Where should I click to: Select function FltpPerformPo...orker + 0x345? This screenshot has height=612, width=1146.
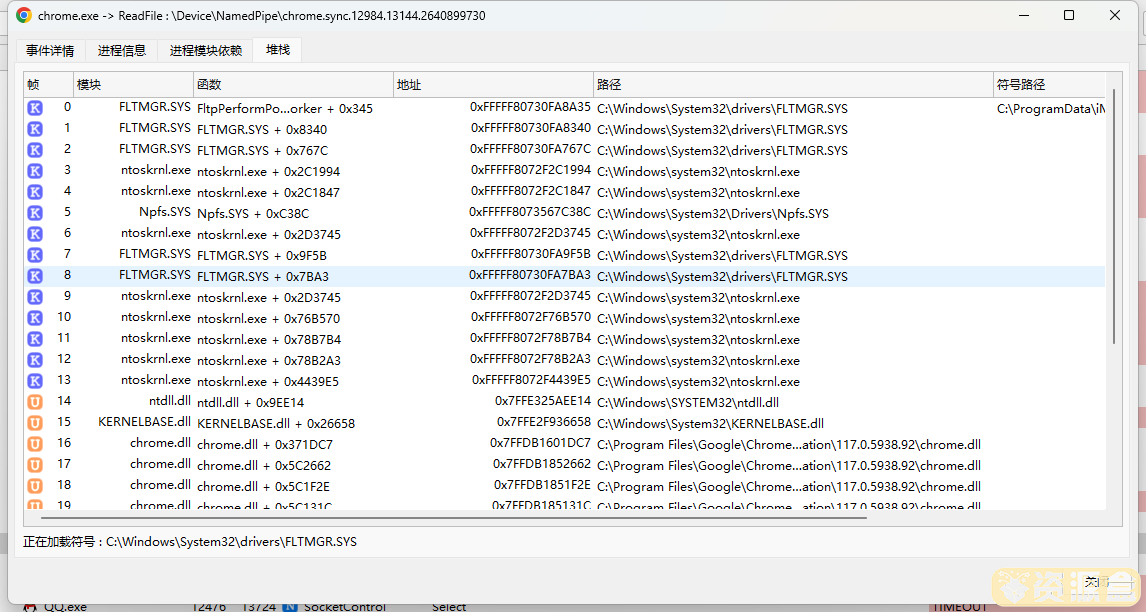point(285,108)
